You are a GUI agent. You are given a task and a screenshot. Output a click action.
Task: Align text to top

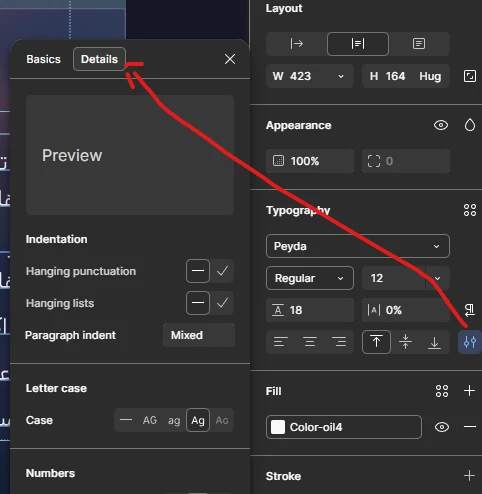pyautogui.click(x=376, y=342)
